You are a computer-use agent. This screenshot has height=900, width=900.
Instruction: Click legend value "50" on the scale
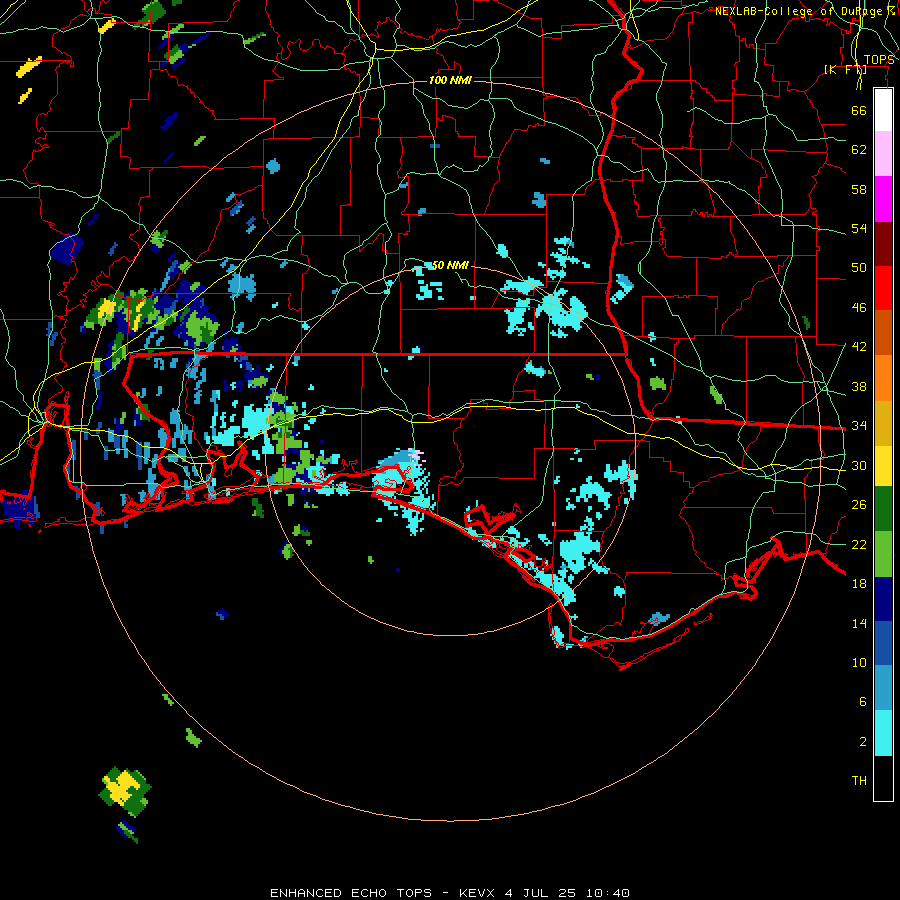pos(859,268)
